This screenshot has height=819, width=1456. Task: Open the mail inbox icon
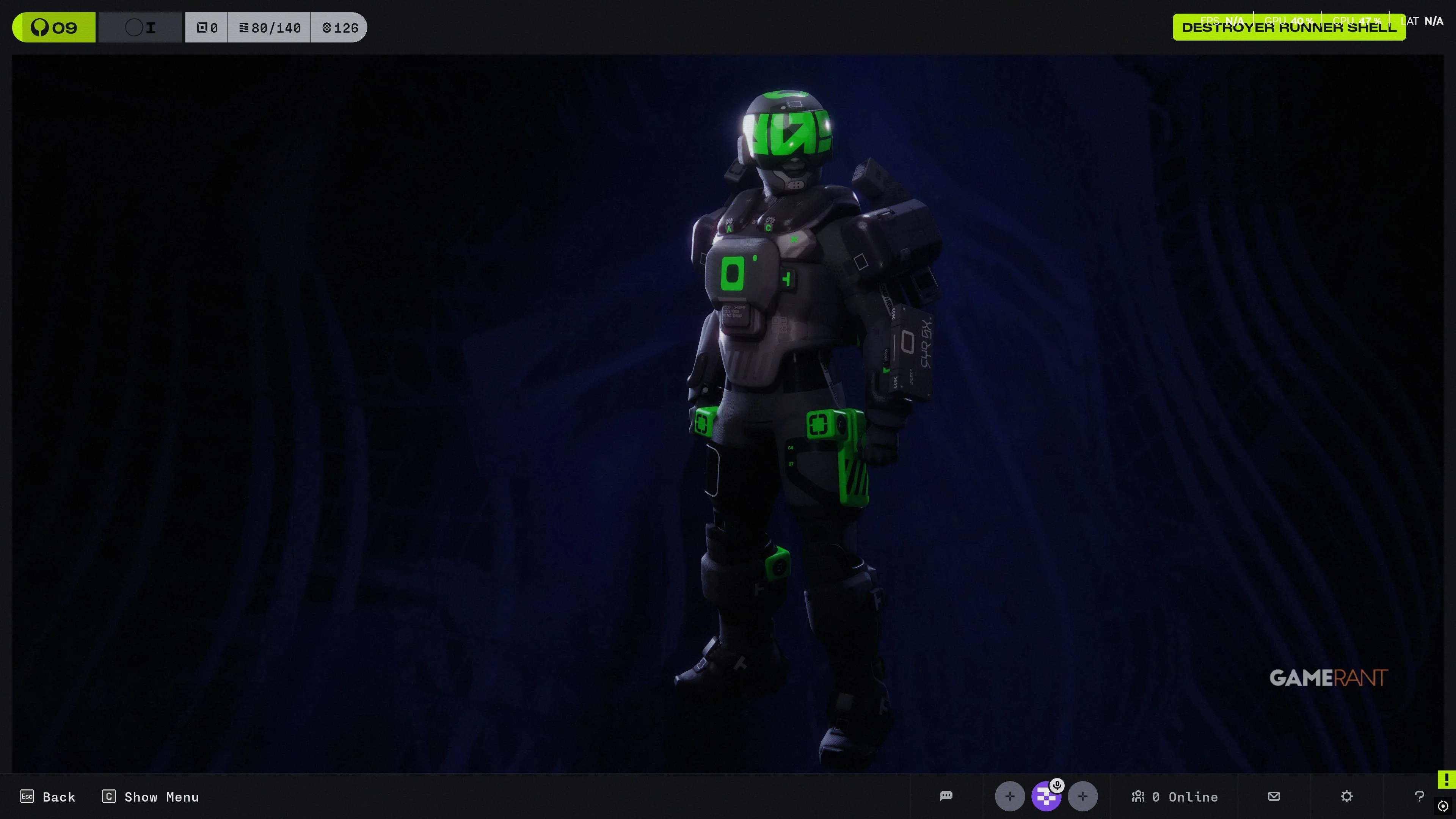coord(1274,796)
